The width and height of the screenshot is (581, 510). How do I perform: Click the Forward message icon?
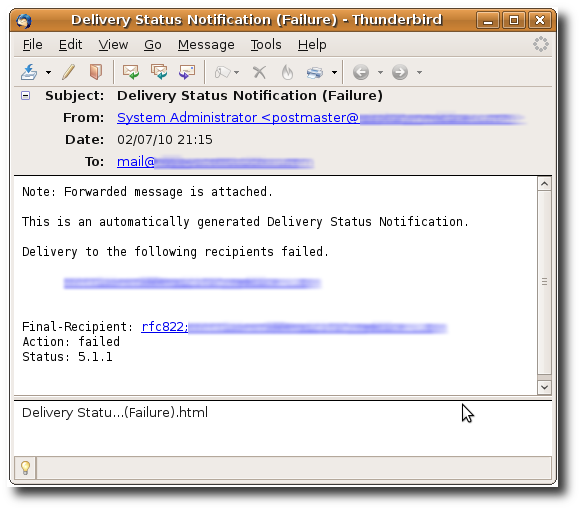tap(187, 72)
